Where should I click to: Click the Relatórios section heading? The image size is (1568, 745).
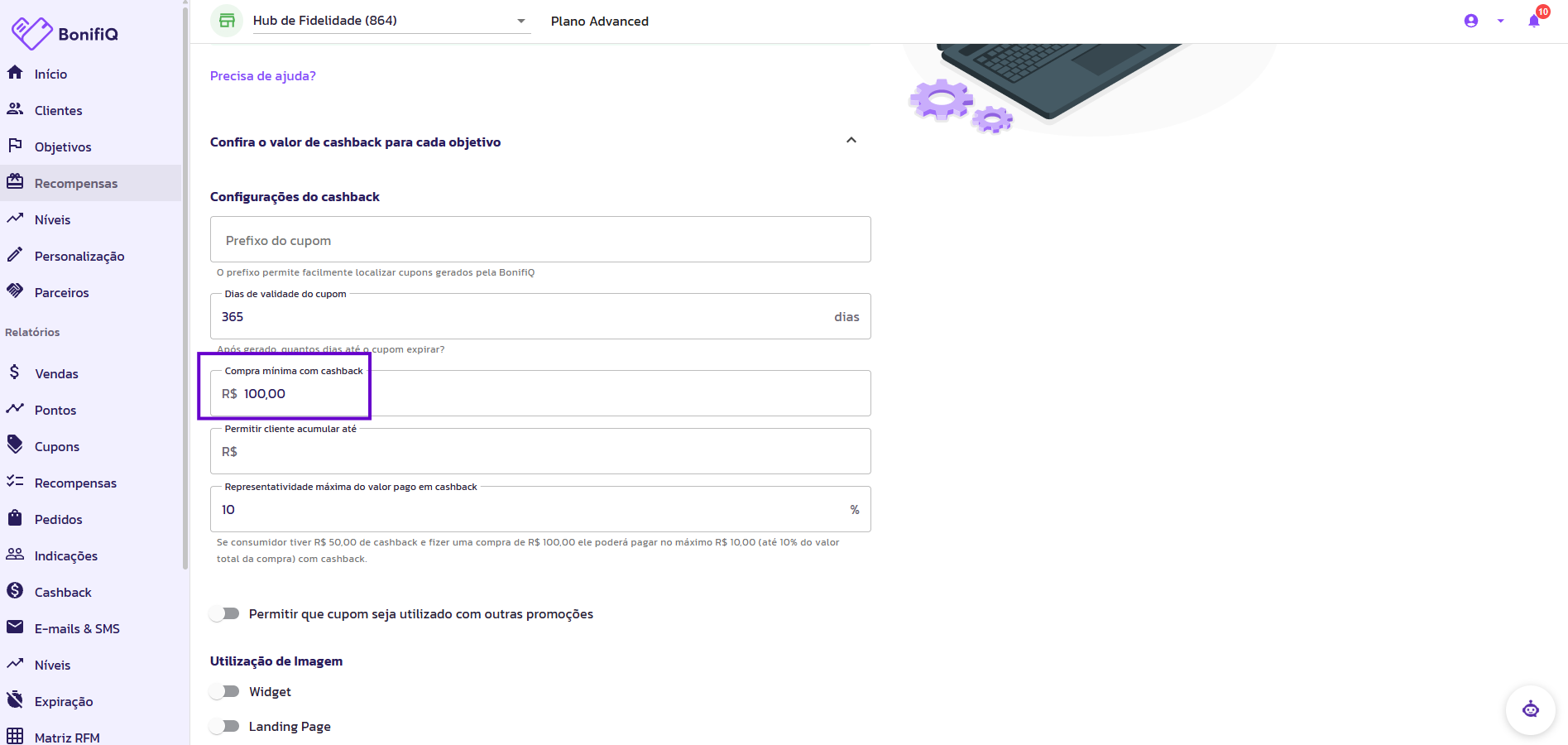pyautogui.click(x=32, y=332)
